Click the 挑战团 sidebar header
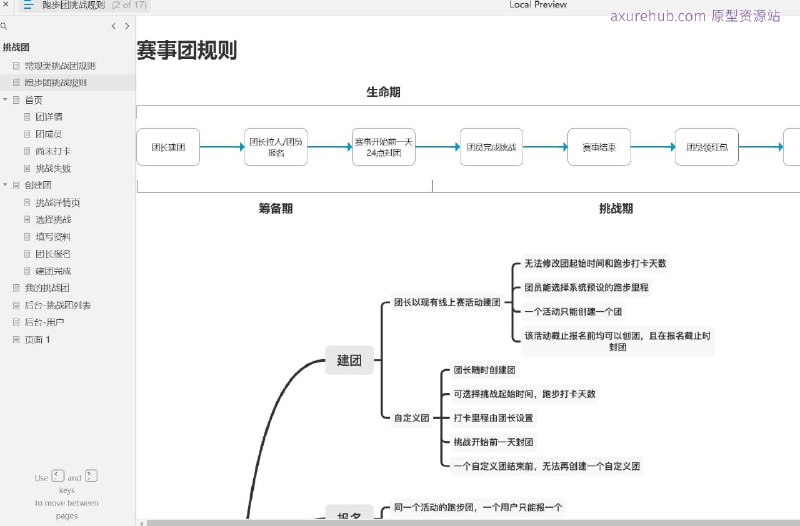Image resolution: width=800 pixels, height=526 pixels. click(x=16, y=47)
